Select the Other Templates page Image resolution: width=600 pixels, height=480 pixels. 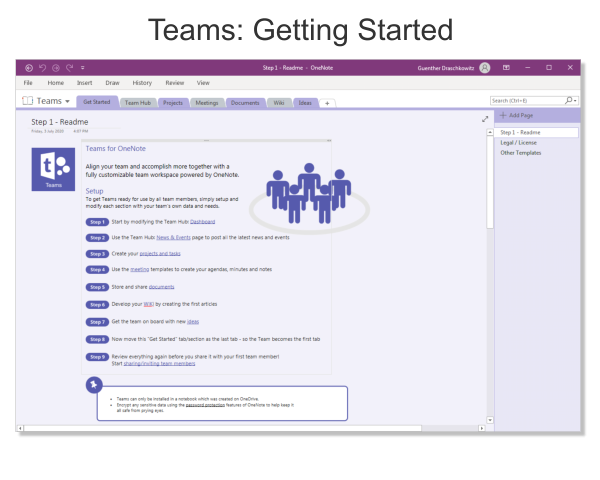click(521, 153)
